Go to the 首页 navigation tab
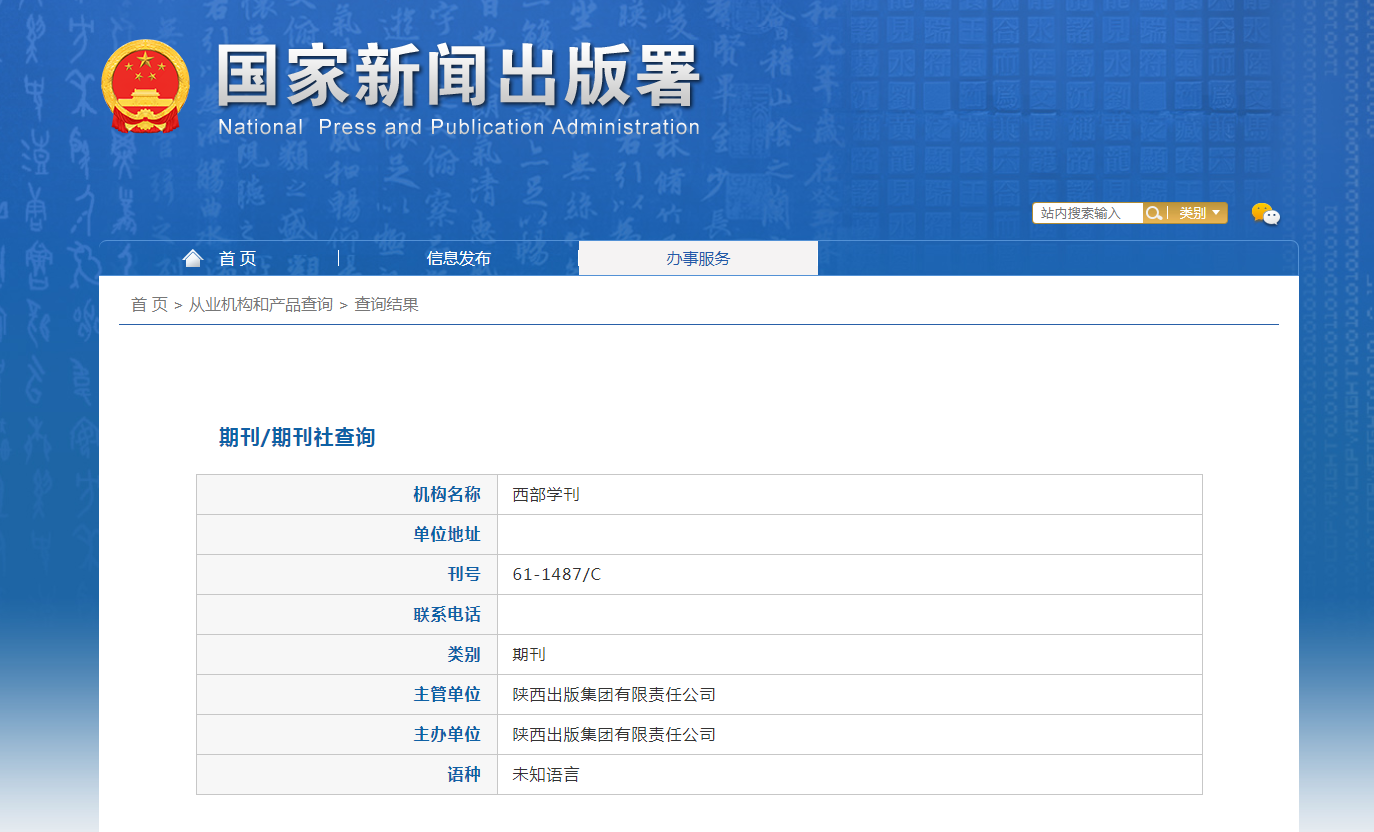 point(237,259)
